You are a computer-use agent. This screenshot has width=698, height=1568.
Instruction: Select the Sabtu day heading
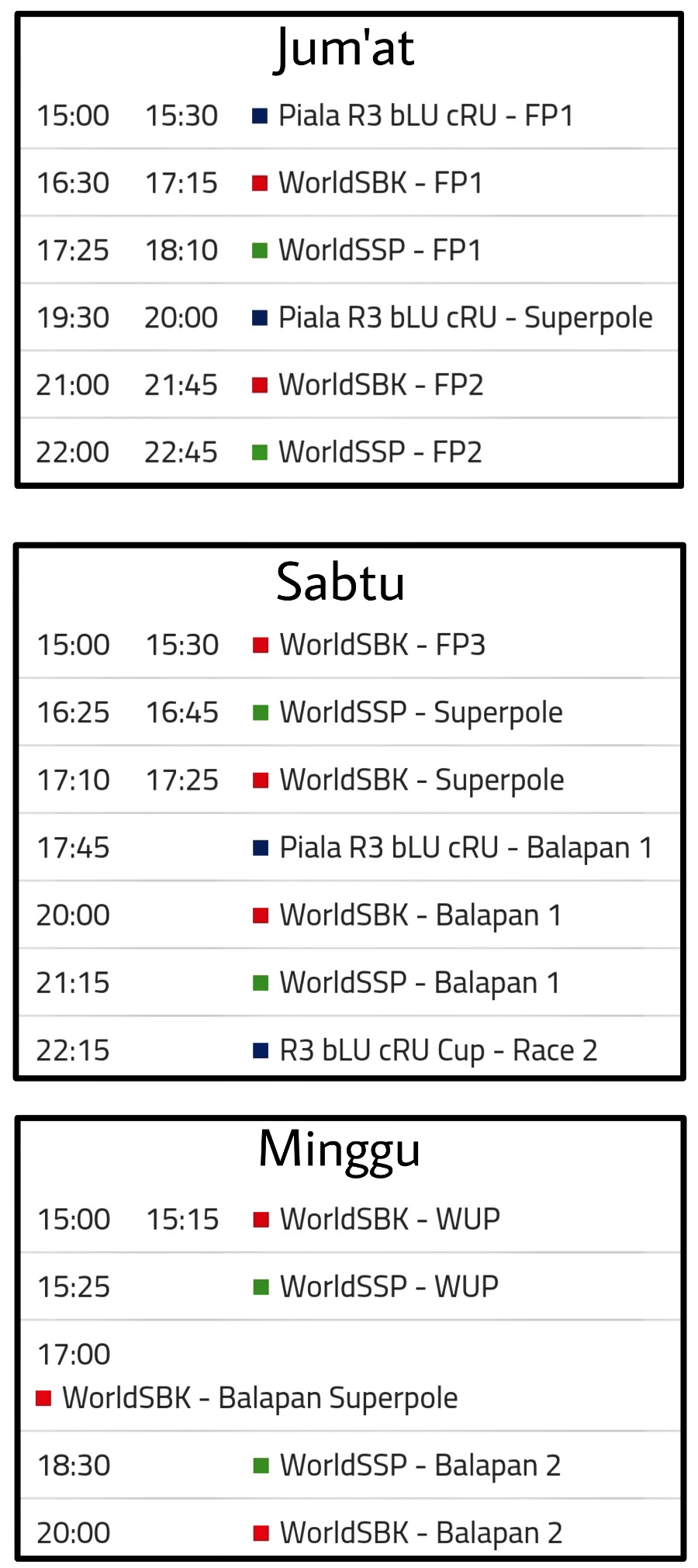click(340, 582)
